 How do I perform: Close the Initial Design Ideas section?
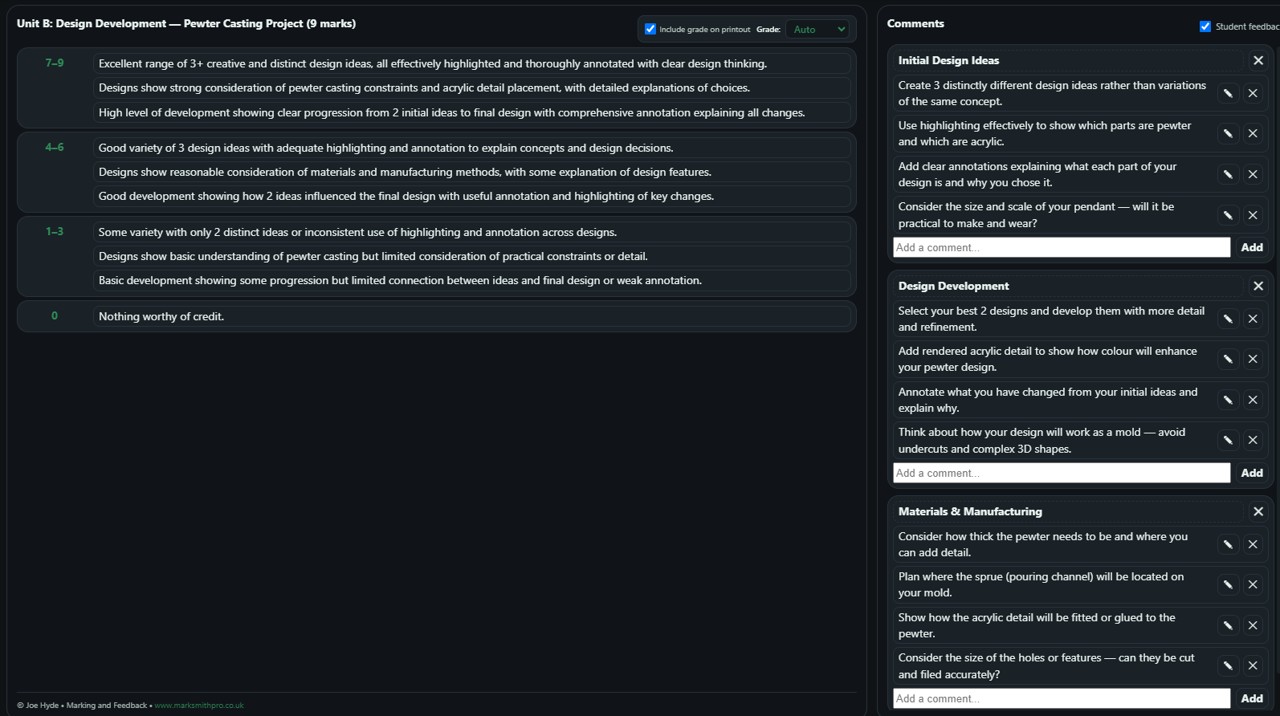coord(1258,61)
